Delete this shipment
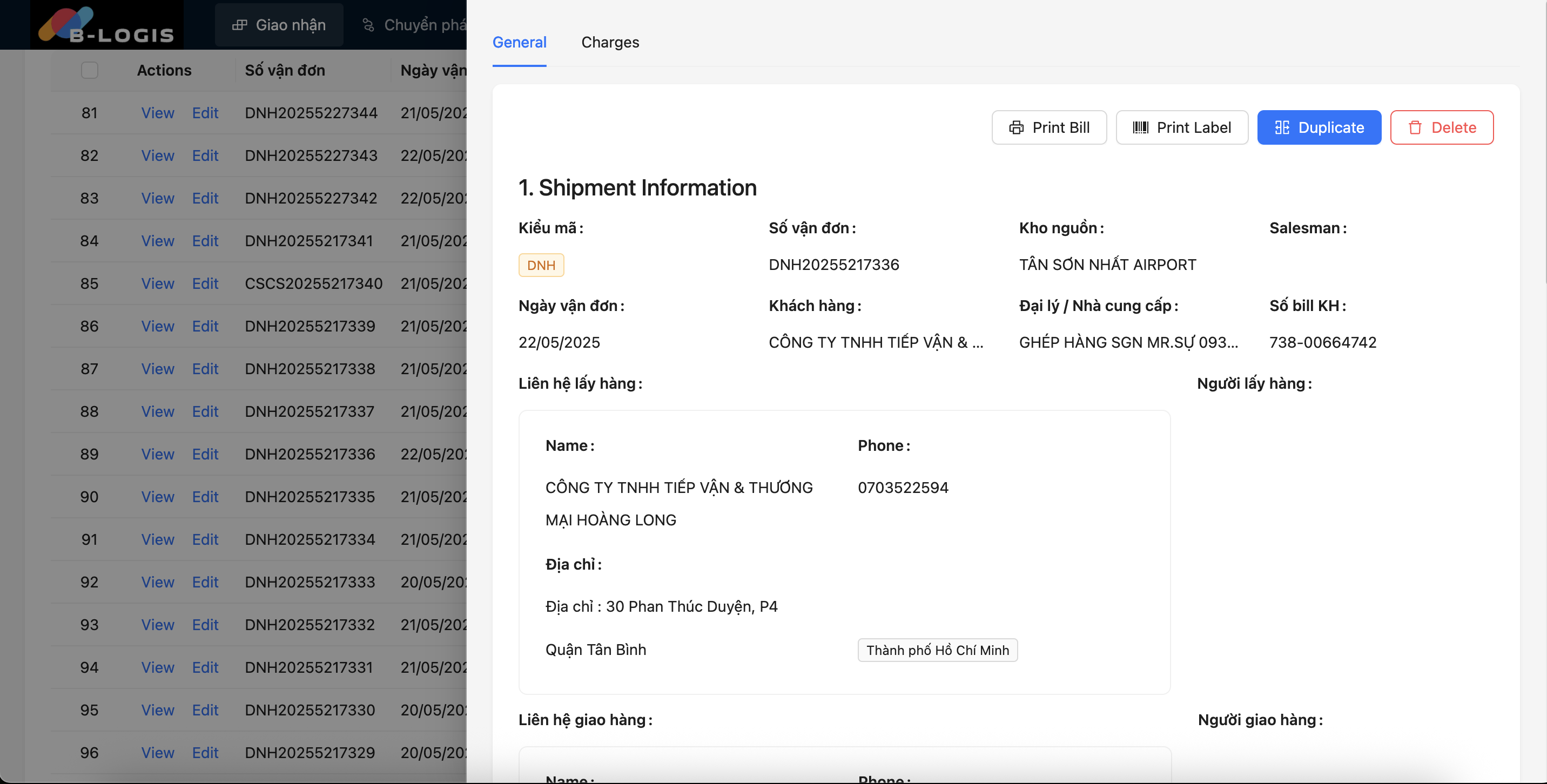The image size is (1547, 784). click(1442, 127)
